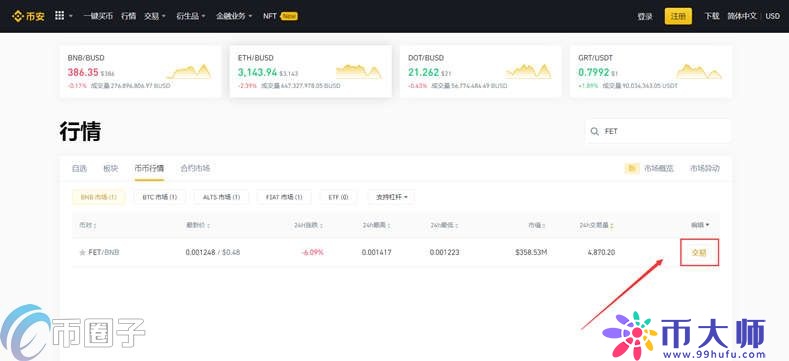The image size is (789, 361).
Task: Open the apps grid icon menu
Action: [59, 16]
